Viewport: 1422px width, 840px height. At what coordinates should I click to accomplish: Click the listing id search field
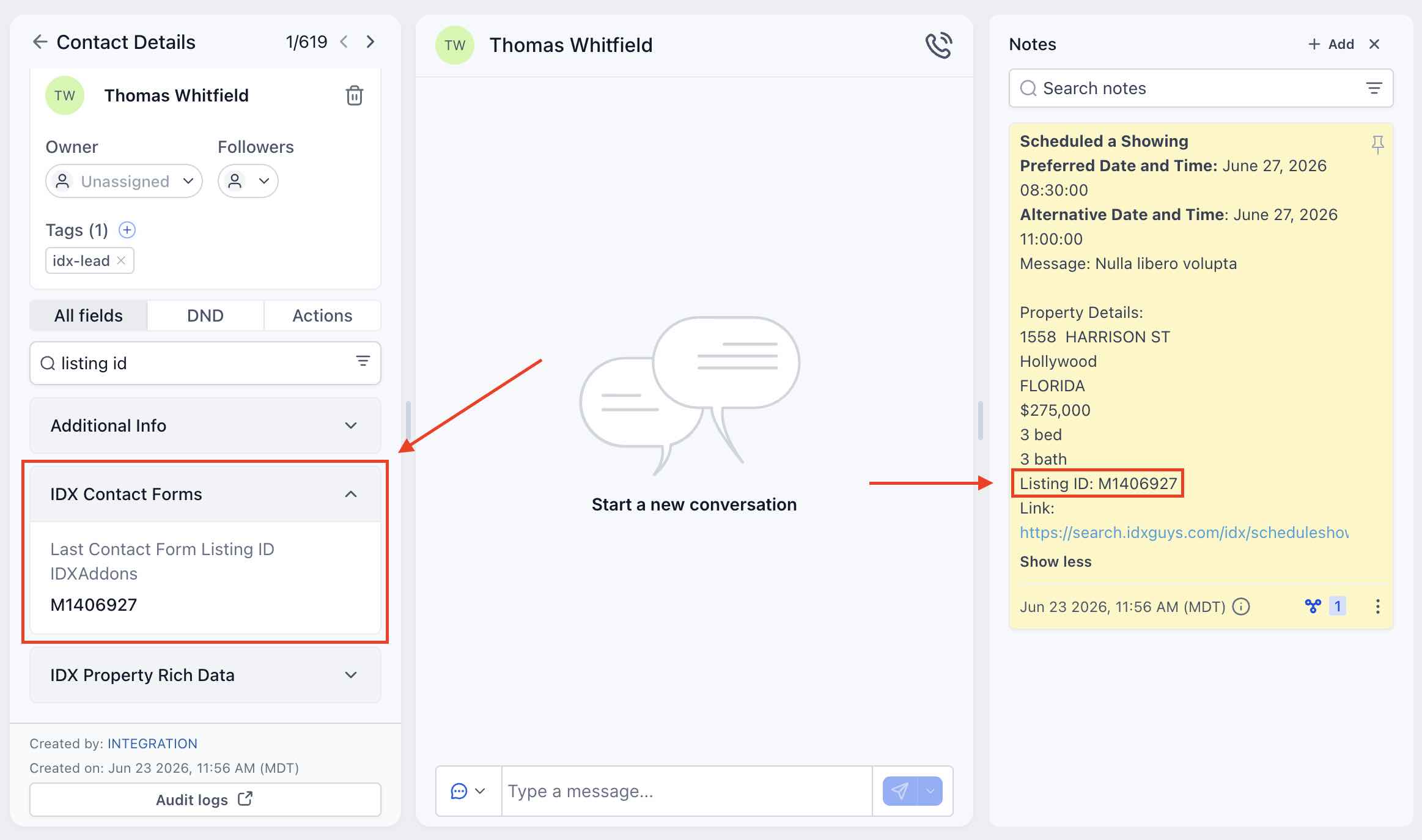pyautogui.click(x=205, y=363)
